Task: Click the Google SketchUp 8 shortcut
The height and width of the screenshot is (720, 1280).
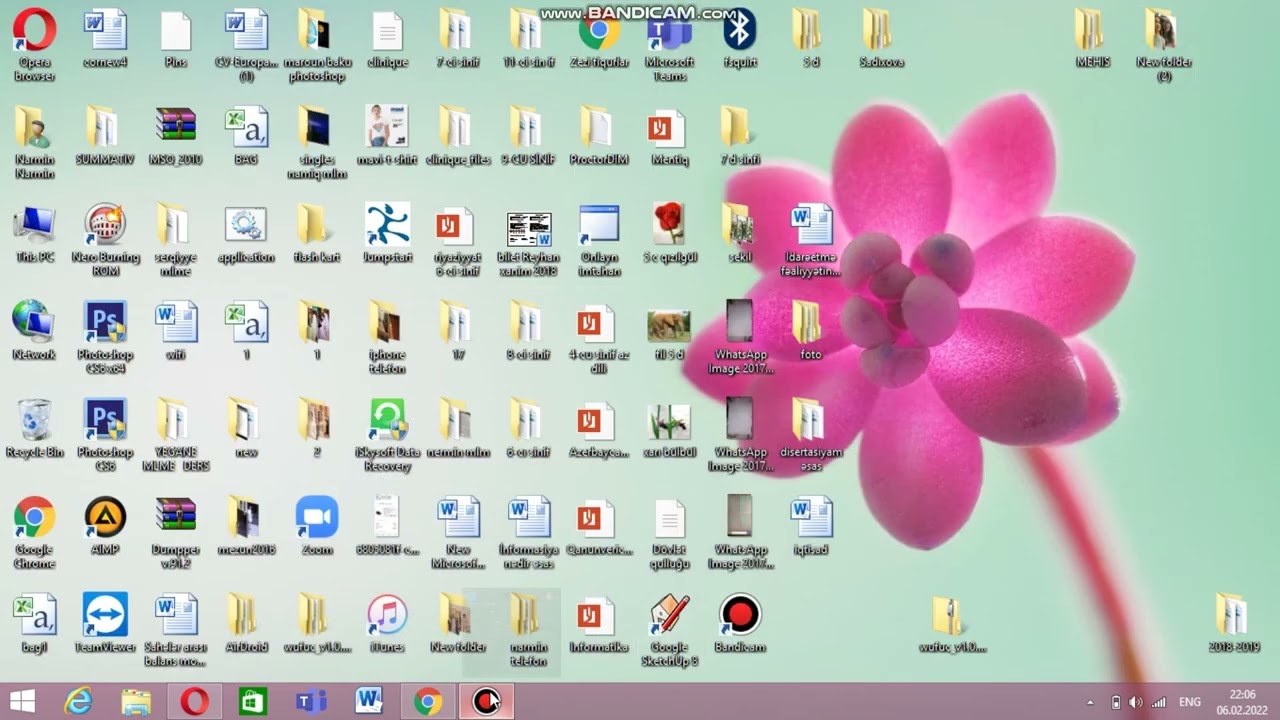Action: [669, 630]
